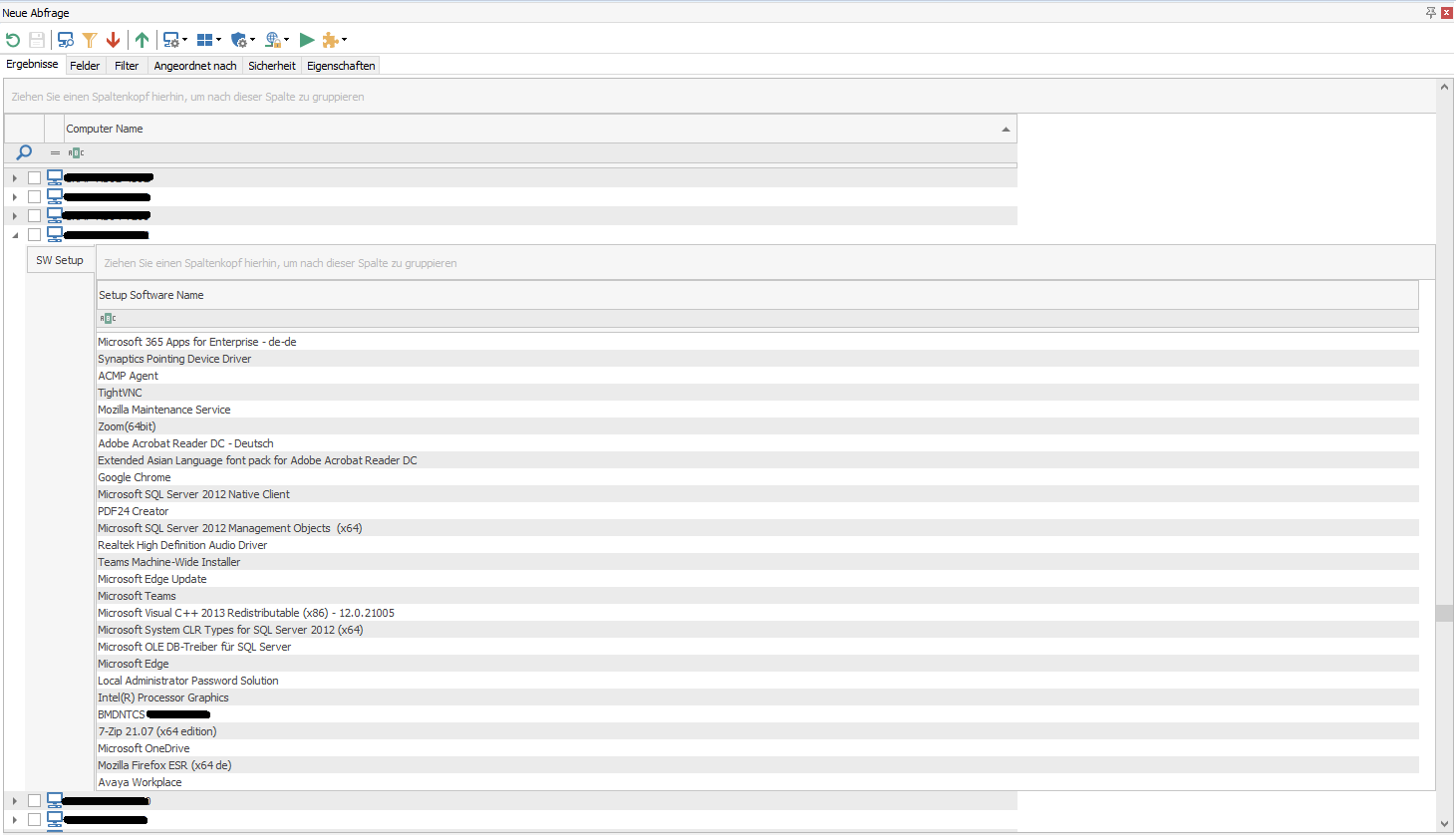Click the Setup Software Name column header
Image resolution: width=1456 pixels, height=836 pixels.
click(757, 295)
